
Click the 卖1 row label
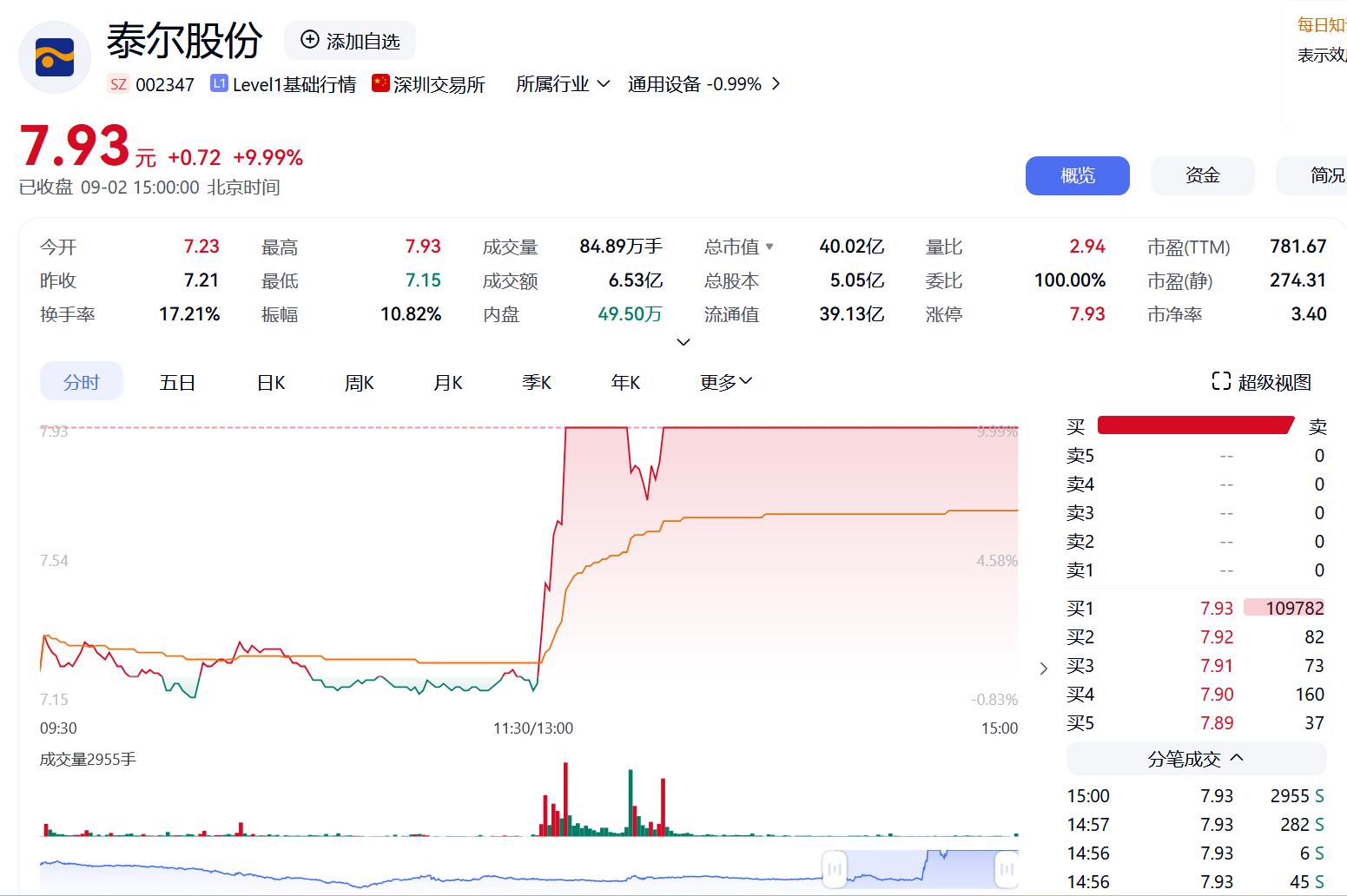[x=1080, y=570]
